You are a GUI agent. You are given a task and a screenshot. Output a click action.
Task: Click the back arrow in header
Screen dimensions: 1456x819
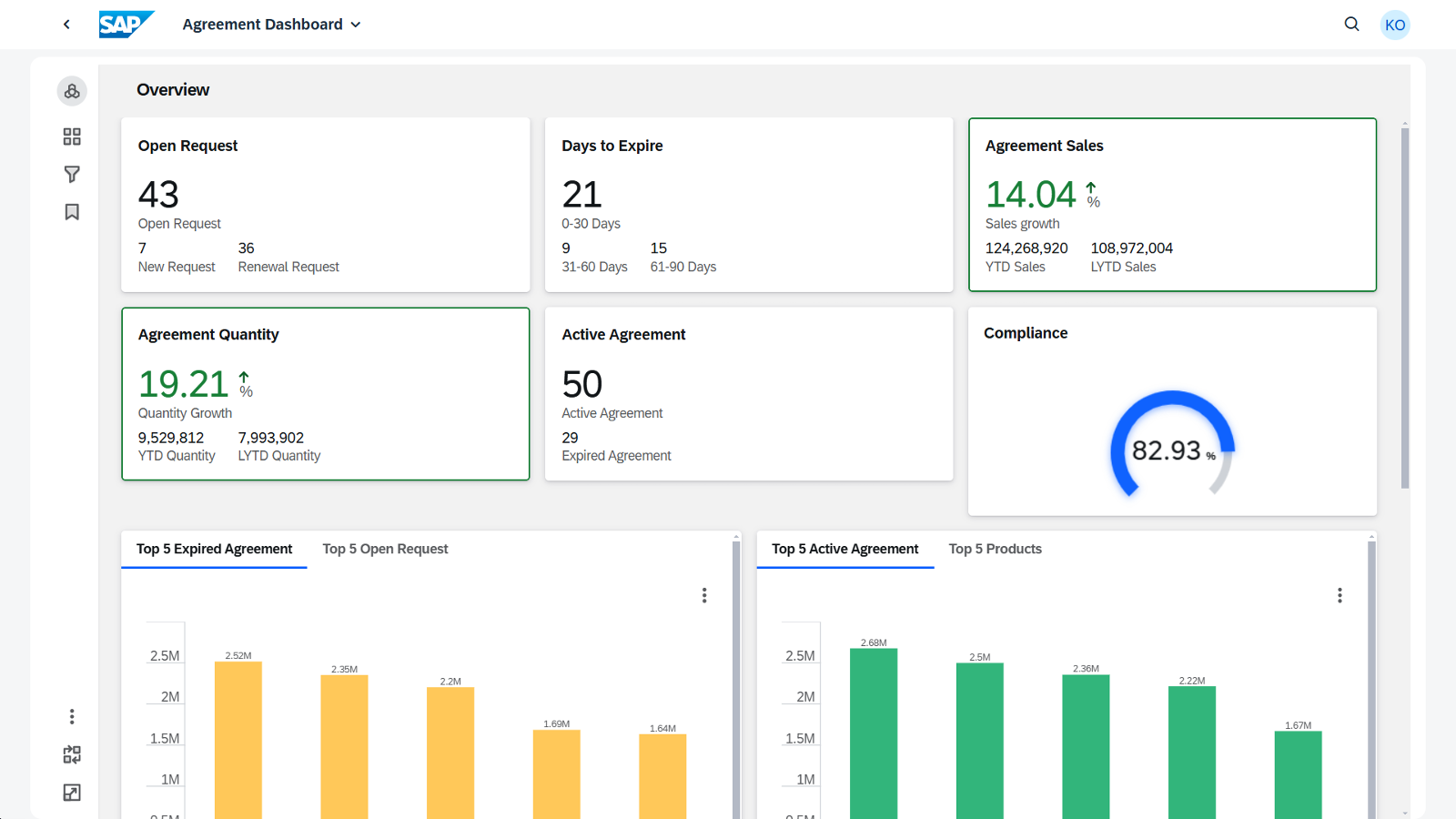66,25
